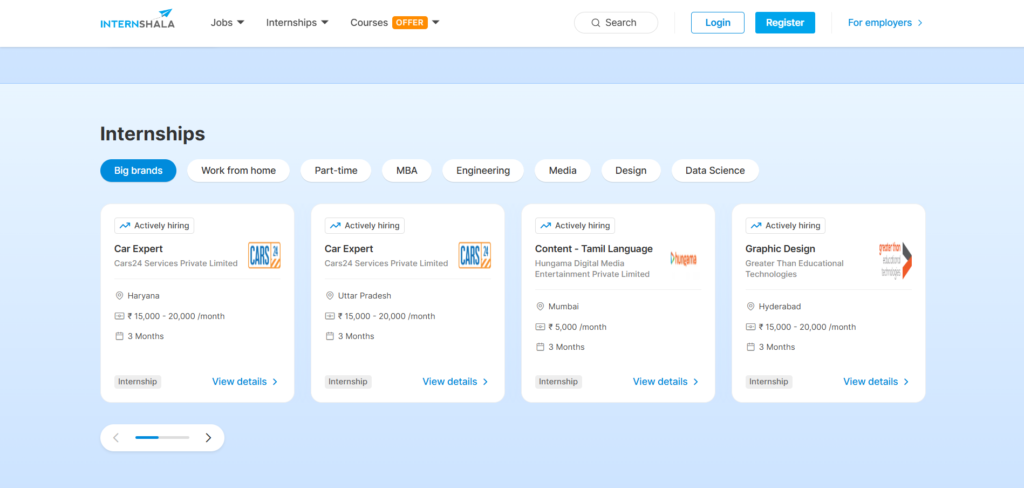Open the For employers link
1024x488 pixels.
tap(886, 23)
